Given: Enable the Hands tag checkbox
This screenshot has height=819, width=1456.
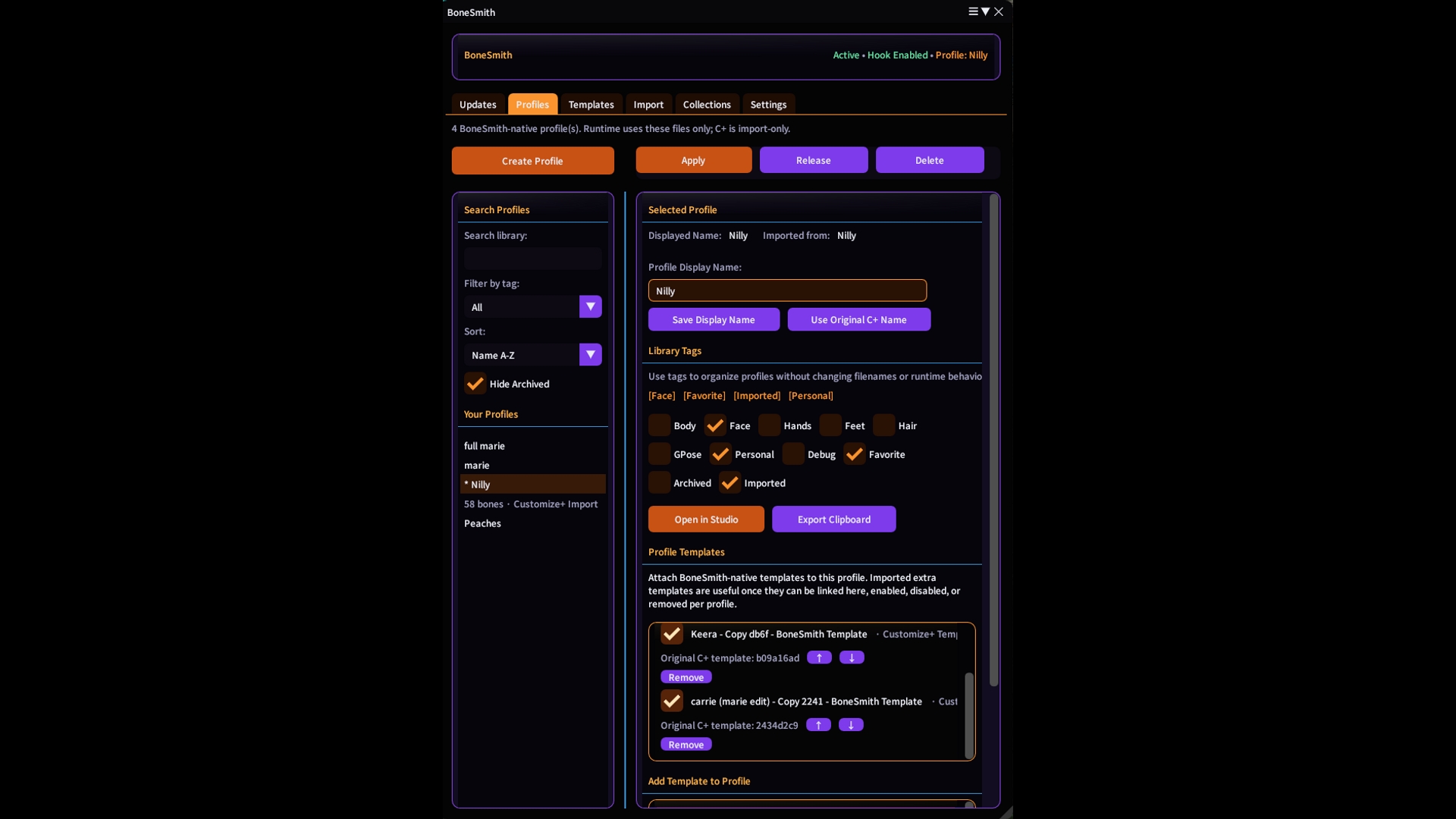Looking at the screenshot, I should 770,425.
